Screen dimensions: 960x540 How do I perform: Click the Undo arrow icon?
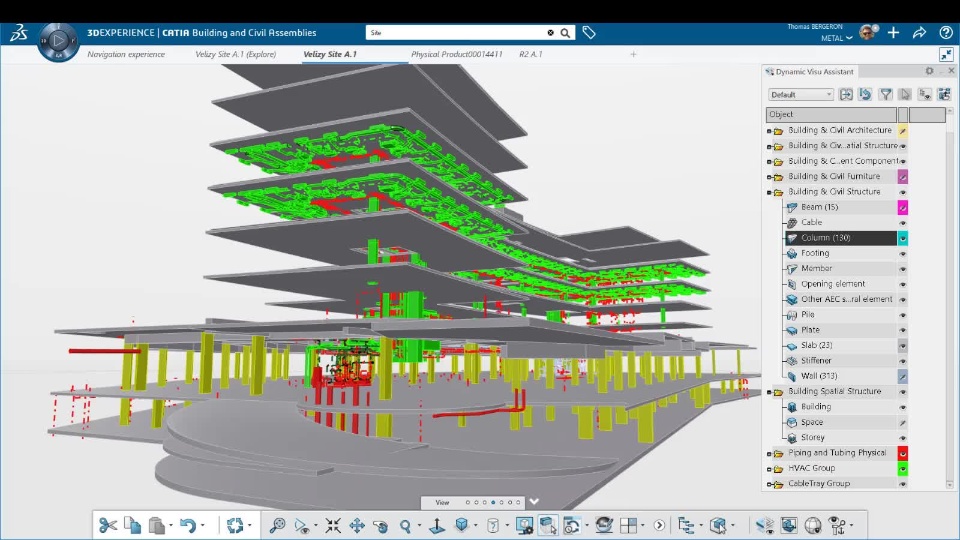click(189, 525)
